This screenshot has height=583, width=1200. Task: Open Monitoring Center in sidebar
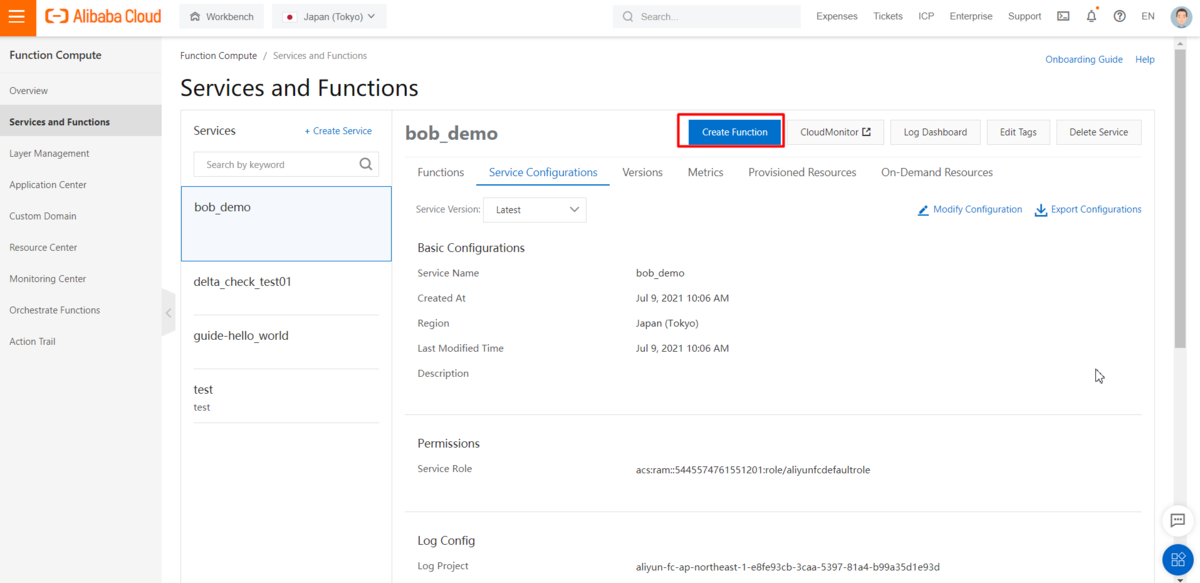point(80,279)
